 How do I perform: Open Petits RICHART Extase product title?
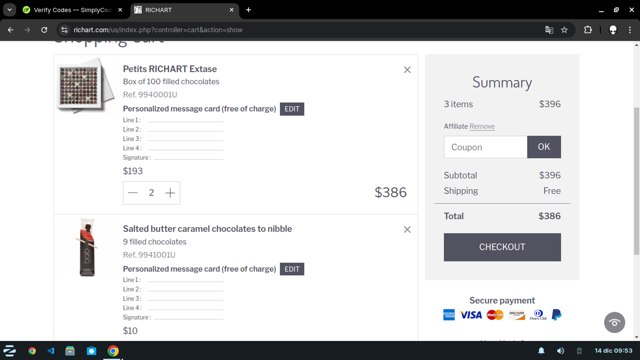click(170, 69)
